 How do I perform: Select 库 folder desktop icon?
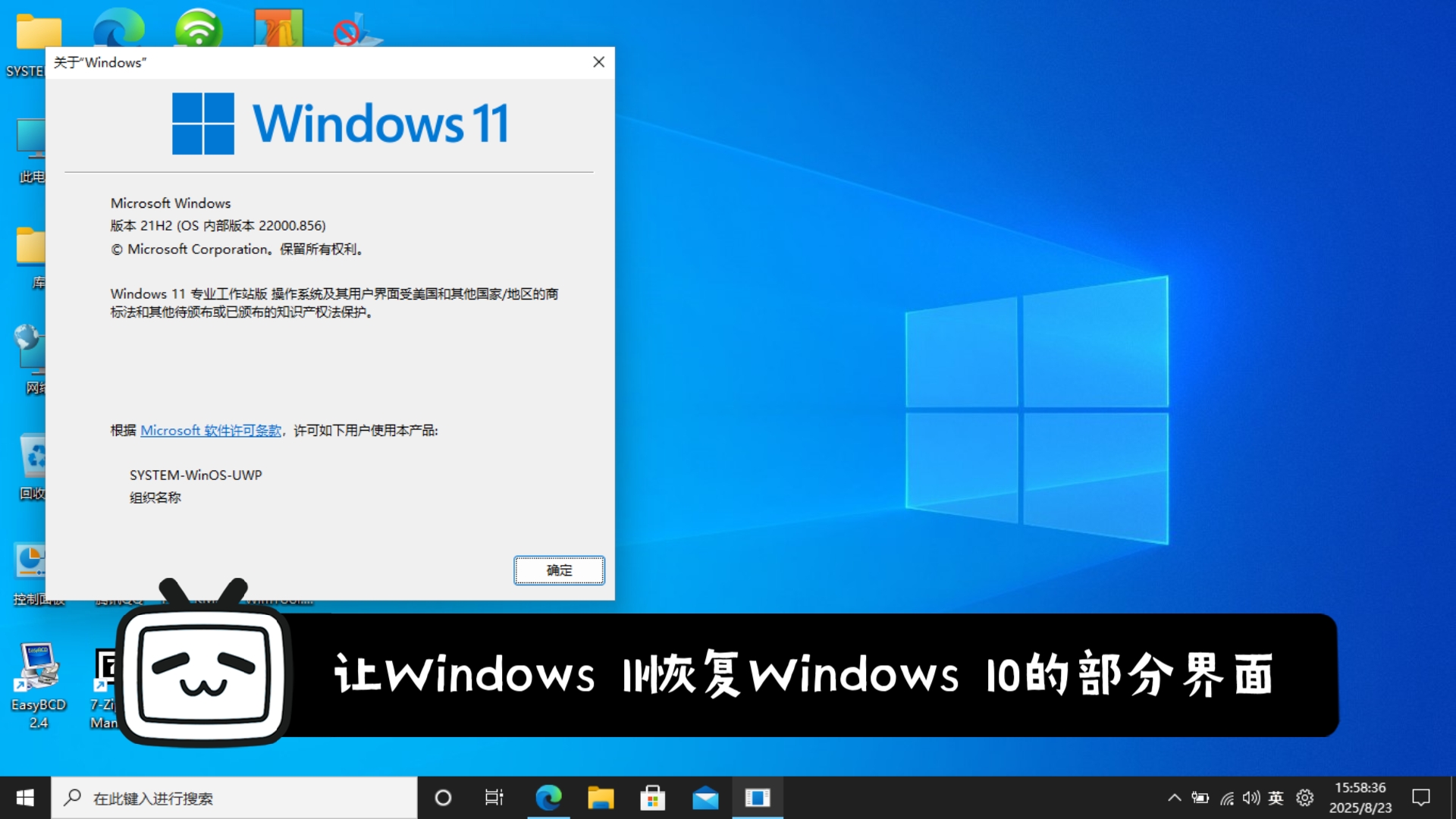pyautogui.click(x=32, y=258)
